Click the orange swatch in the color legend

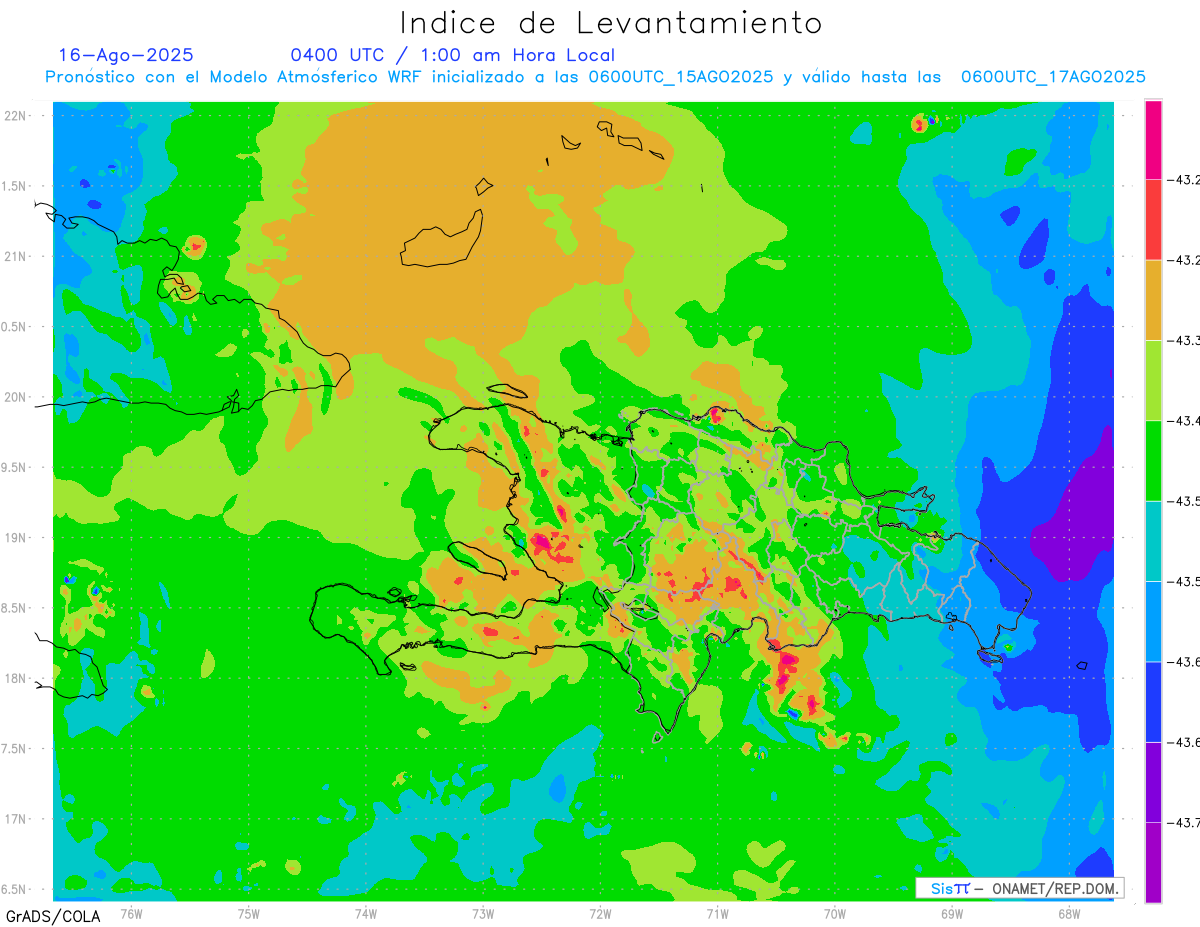coord(1153,300)
